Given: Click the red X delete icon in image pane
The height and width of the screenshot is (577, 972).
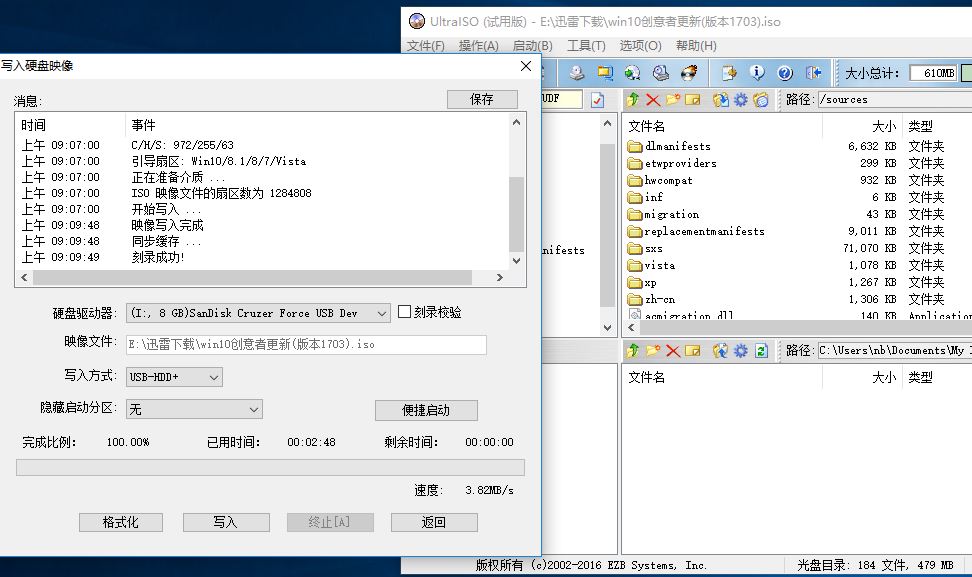Looking at the screenshot, I should click(653, 100).
